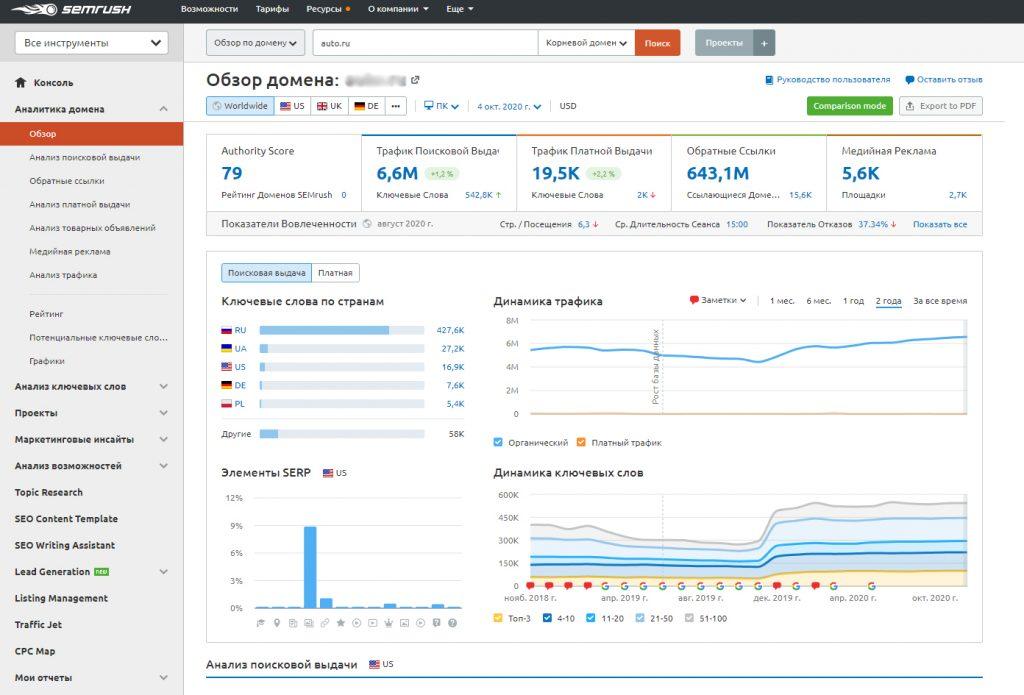Switch to Поисковая выдача toggle
This screenshot has height=695, width=1024.
tap(266, 273)
